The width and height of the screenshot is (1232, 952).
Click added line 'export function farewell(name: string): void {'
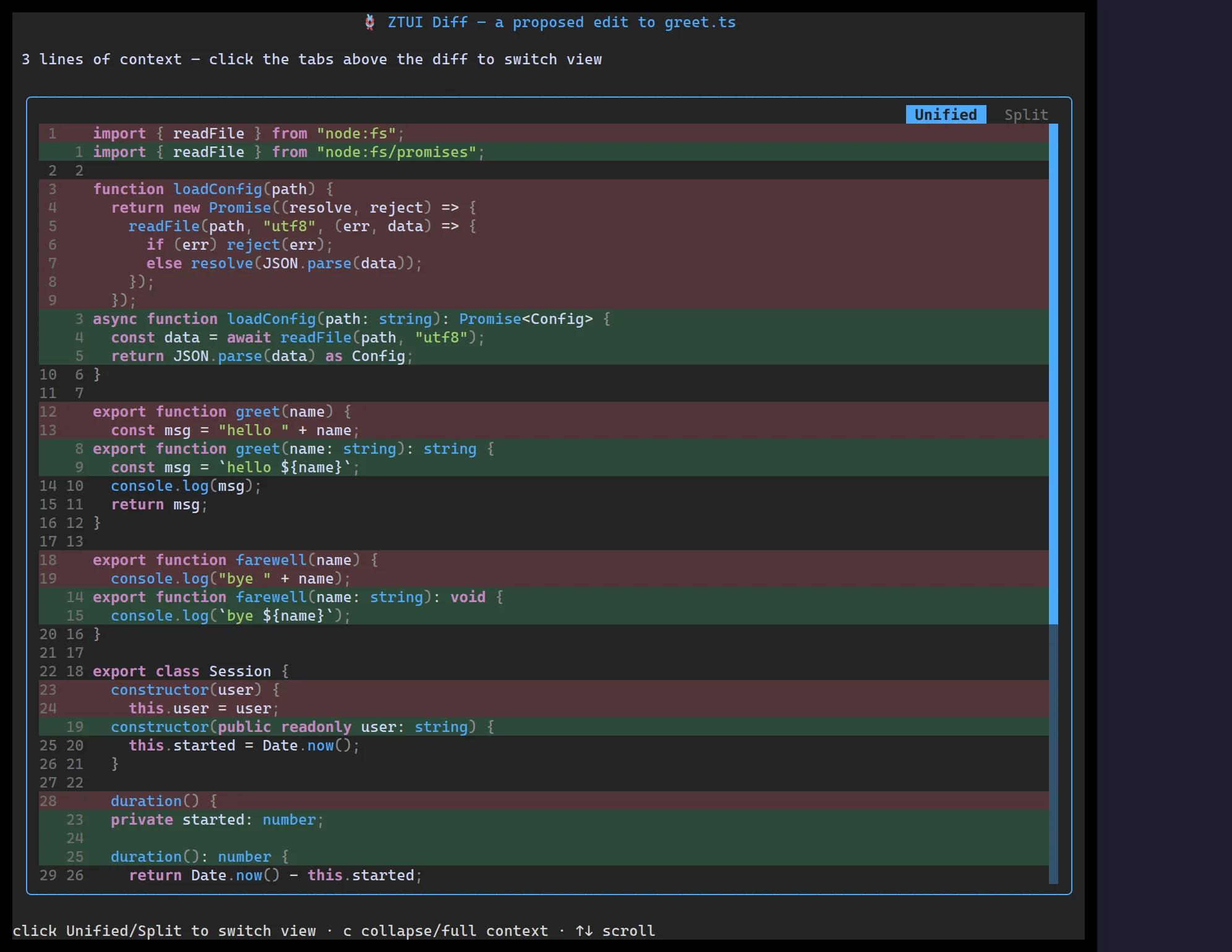point(544,597)
